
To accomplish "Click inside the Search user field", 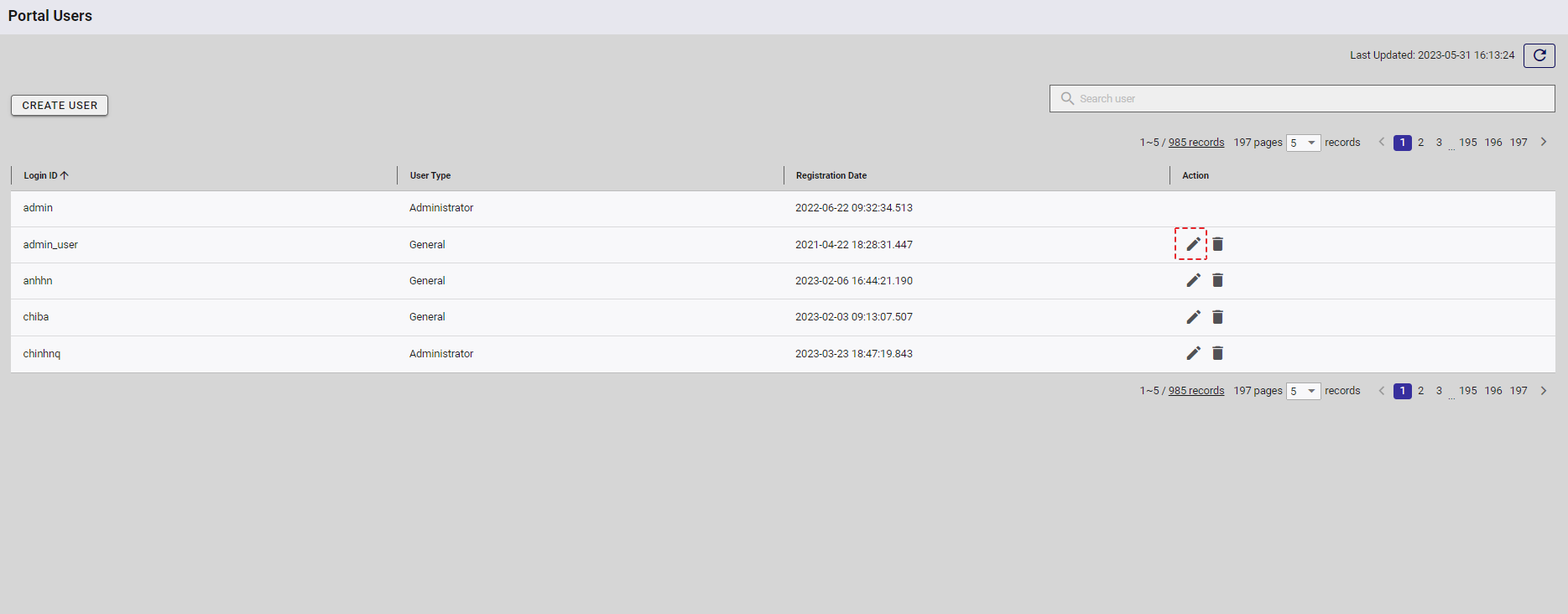I will 1301,98.
